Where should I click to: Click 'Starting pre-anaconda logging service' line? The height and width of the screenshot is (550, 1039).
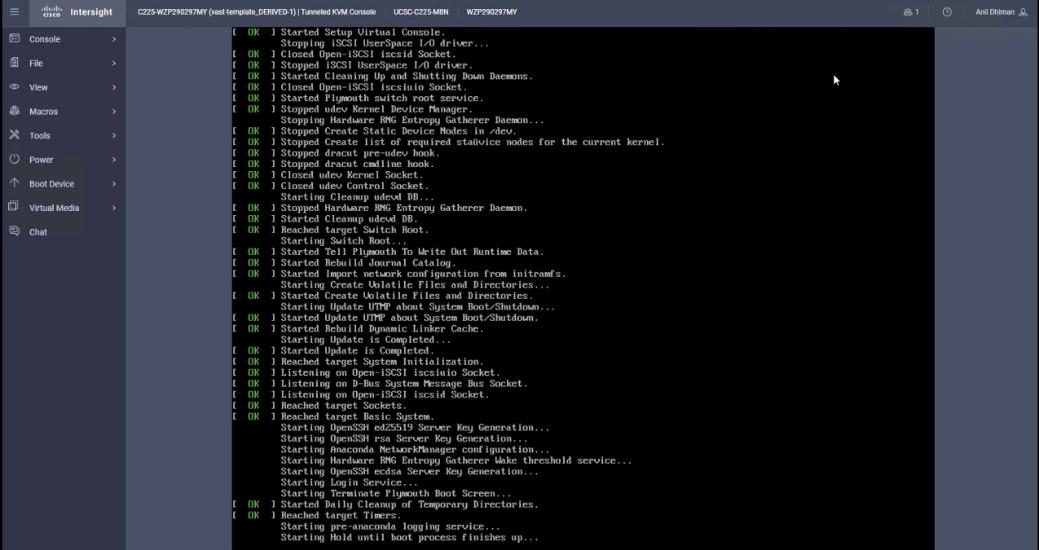coord(390,526)
